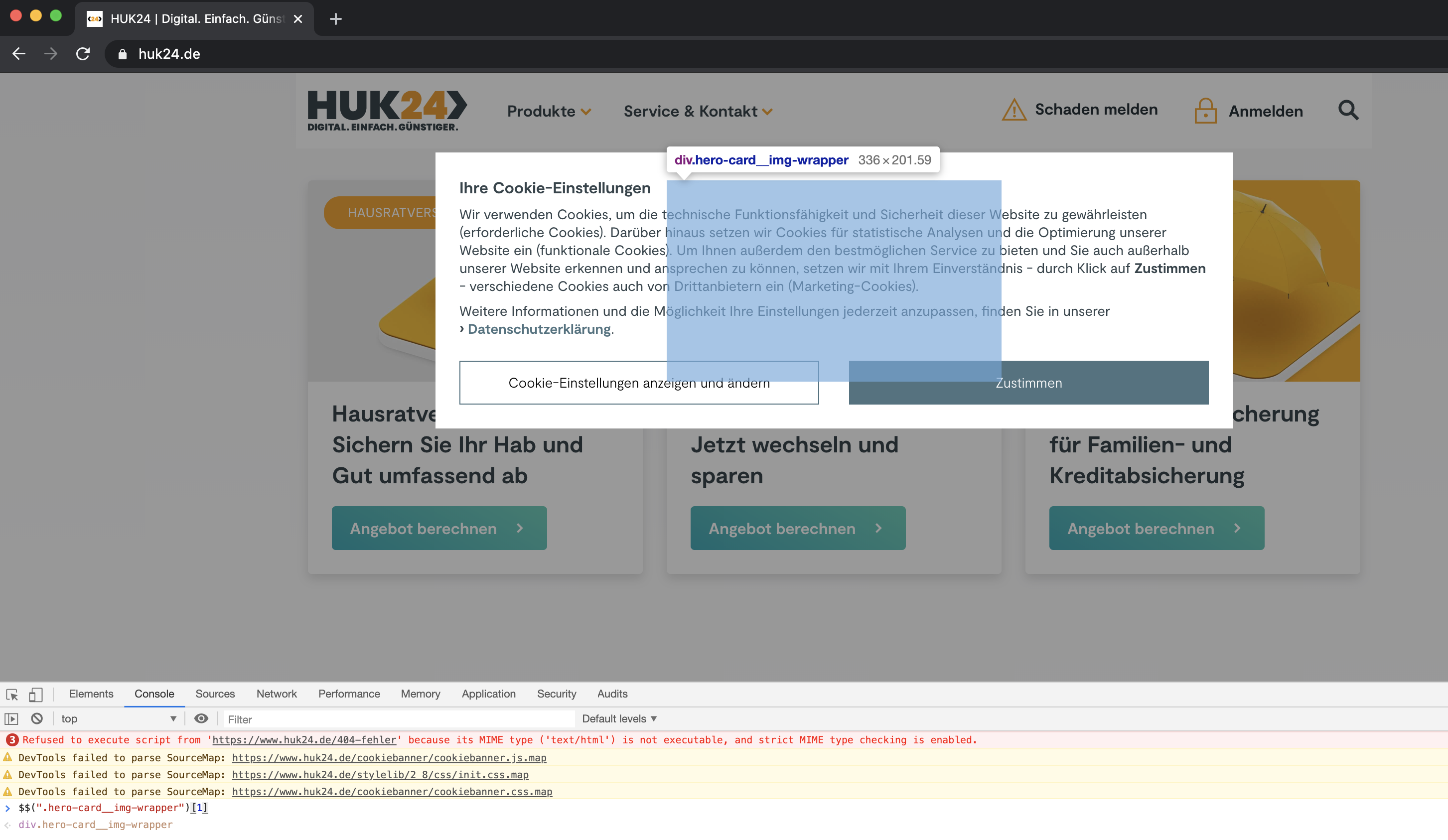Open the Datenschutzerklärung link
Screen dimensions: 1448x840
(539, 329)
